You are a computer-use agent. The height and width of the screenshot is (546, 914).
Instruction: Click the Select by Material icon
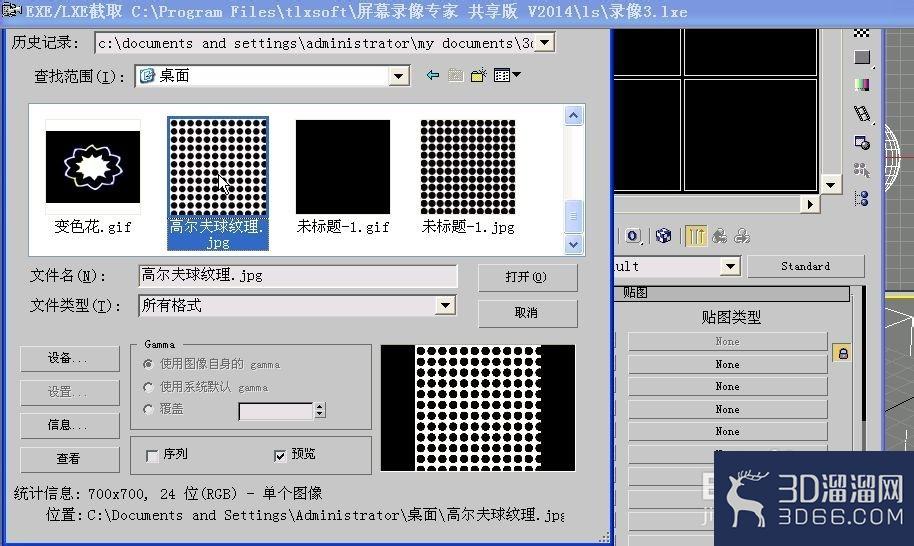pos(862,170)
